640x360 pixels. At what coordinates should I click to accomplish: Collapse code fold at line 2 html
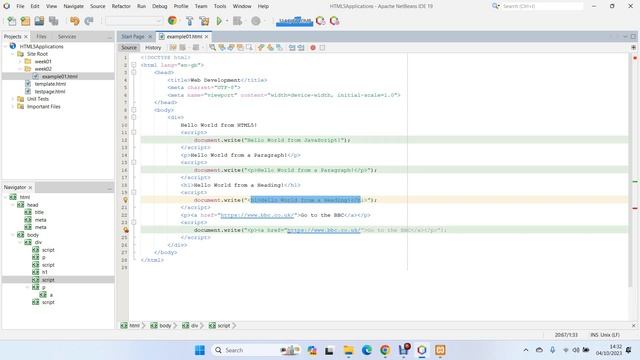coord(134,65)
